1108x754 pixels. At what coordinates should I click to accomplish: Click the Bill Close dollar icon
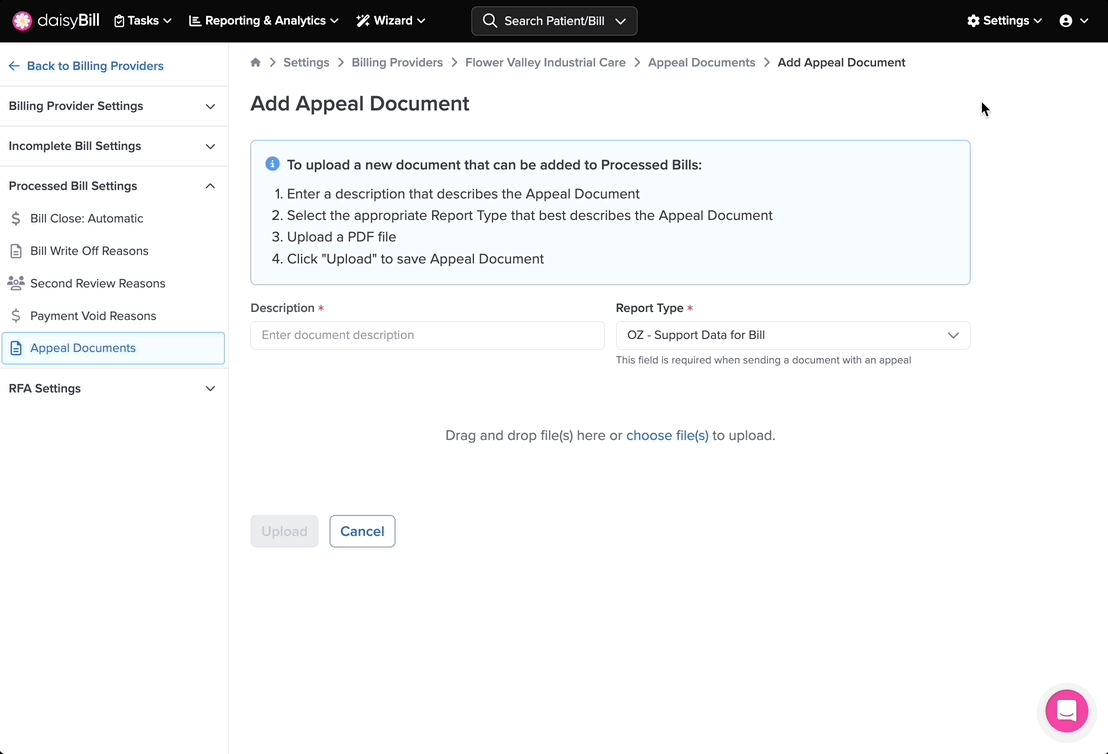16,218
